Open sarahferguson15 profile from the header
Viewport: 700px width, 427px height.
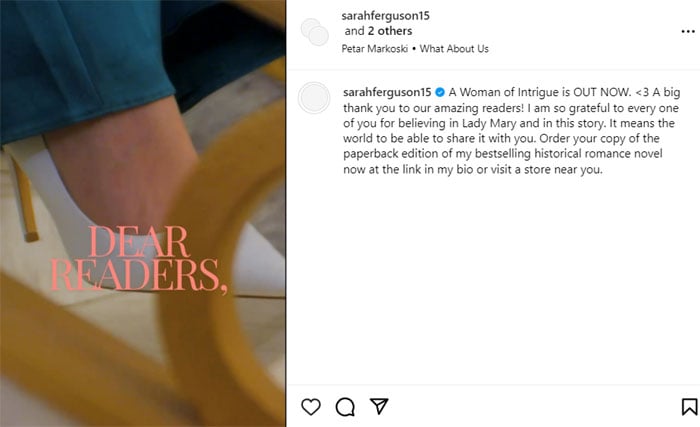pos(385,16)
